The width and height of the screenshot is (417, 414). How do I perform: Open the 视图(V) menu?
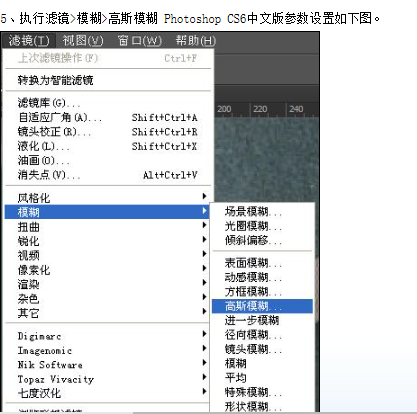(83, 41)
